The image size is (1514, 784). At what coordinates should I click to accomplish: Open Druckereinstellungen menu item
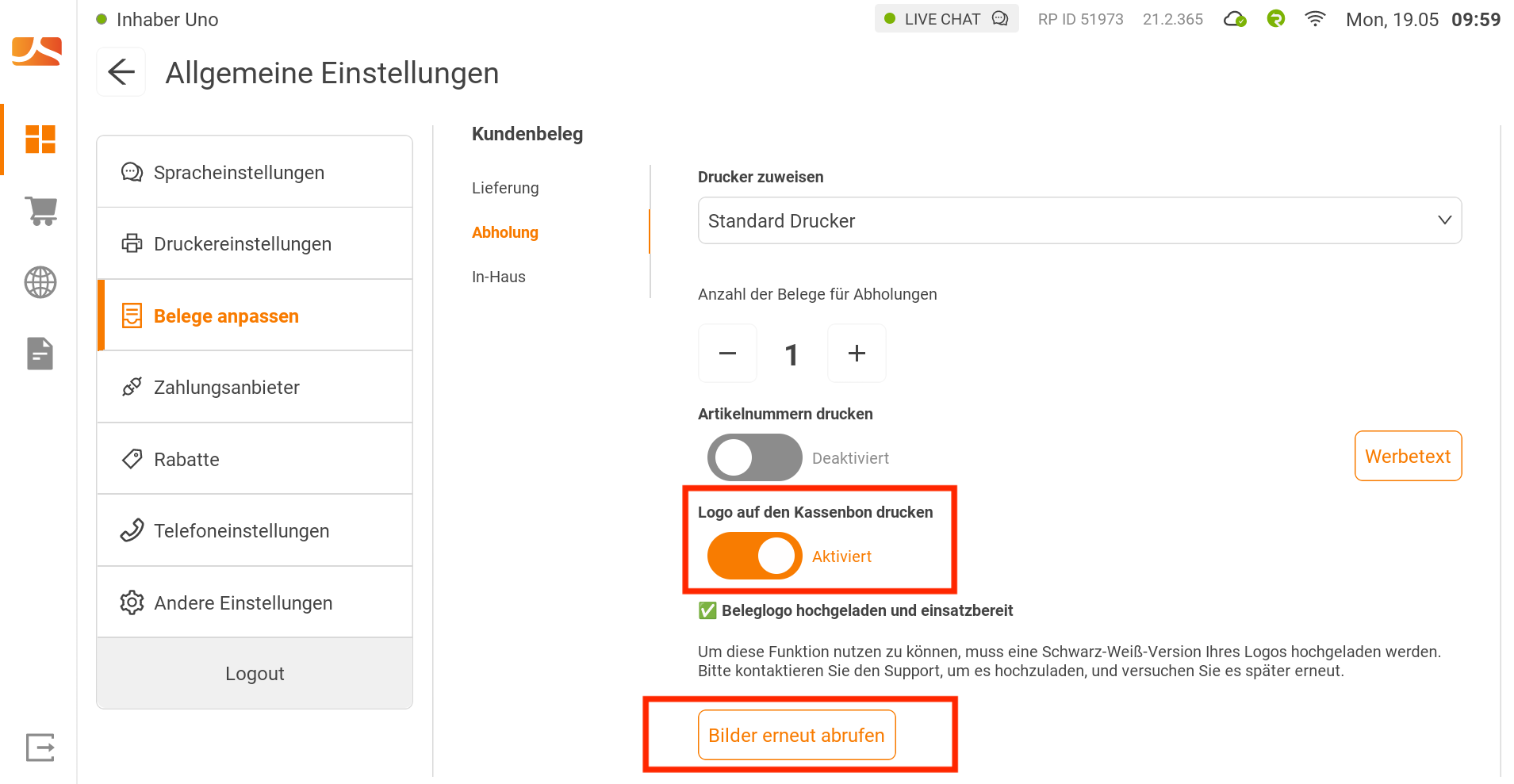255,243
